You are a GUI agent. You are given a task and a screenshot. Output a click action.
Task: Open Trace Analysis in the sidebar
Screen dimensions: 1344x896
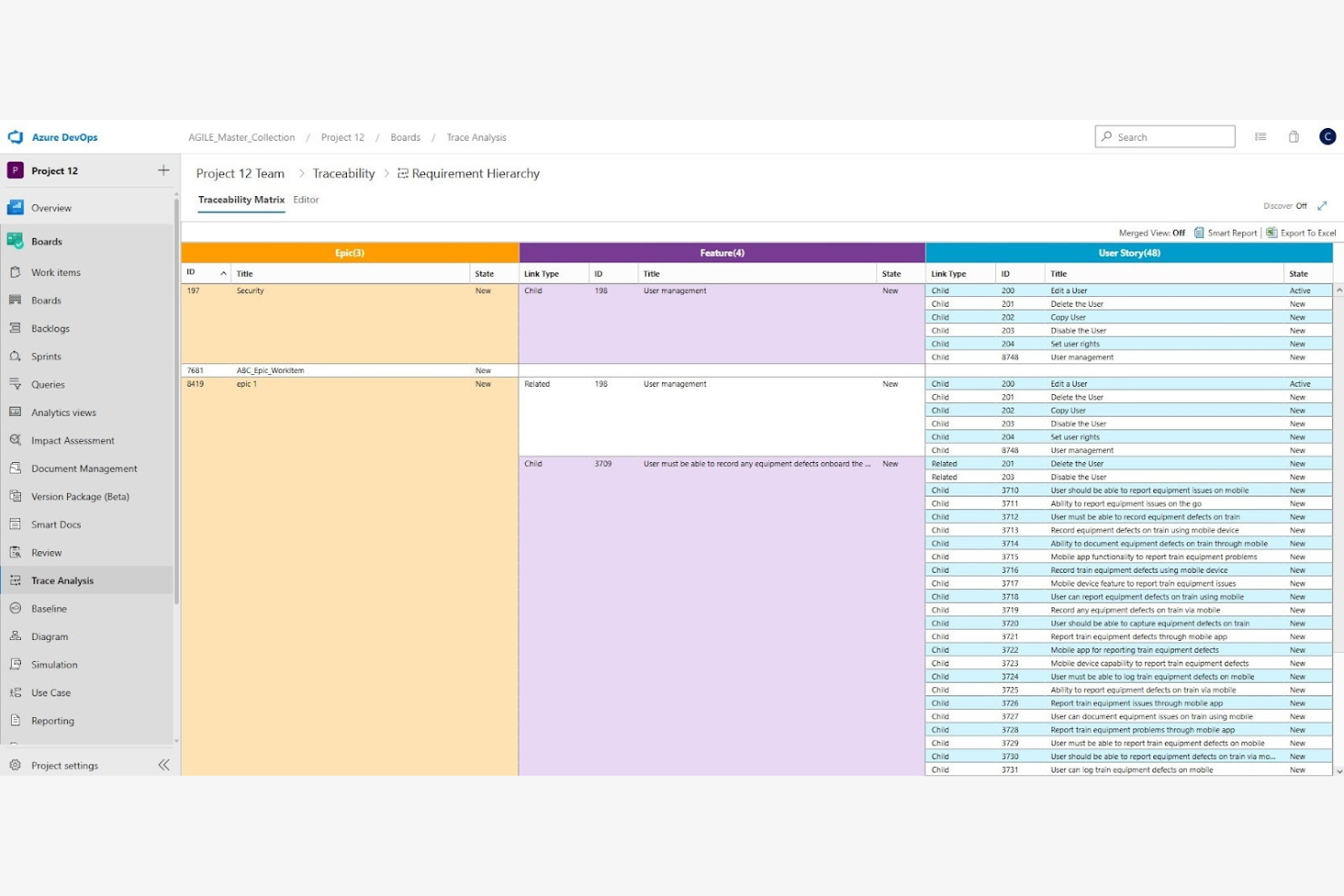[x=62, y=580]
